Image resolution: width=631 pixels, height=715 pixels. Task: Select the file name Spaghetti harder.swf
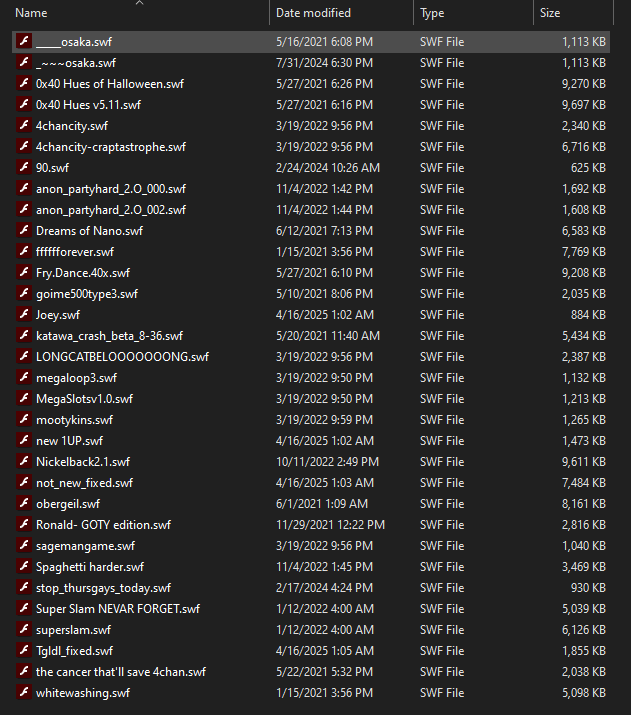(90, 567)
